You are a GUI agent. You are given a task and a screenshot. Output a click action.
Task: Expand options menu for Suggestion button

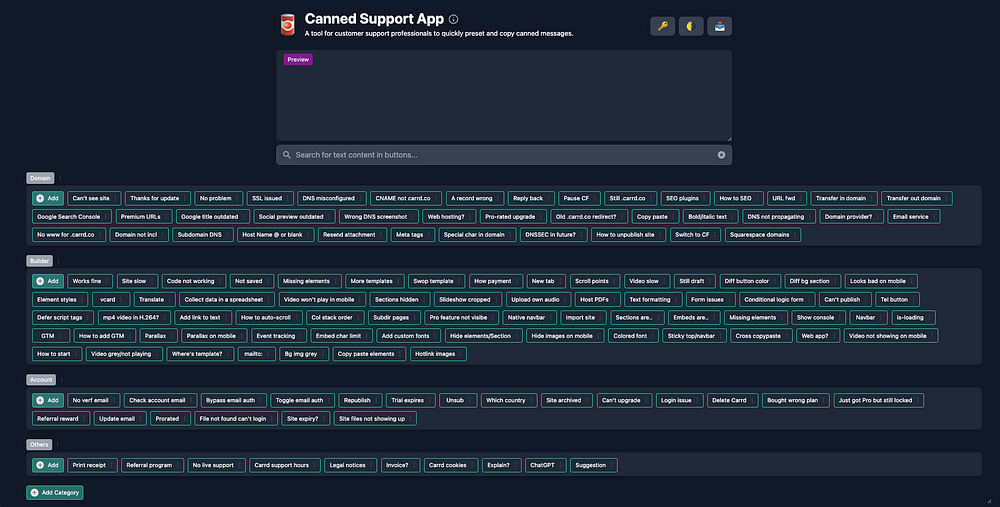click(612, 466)
